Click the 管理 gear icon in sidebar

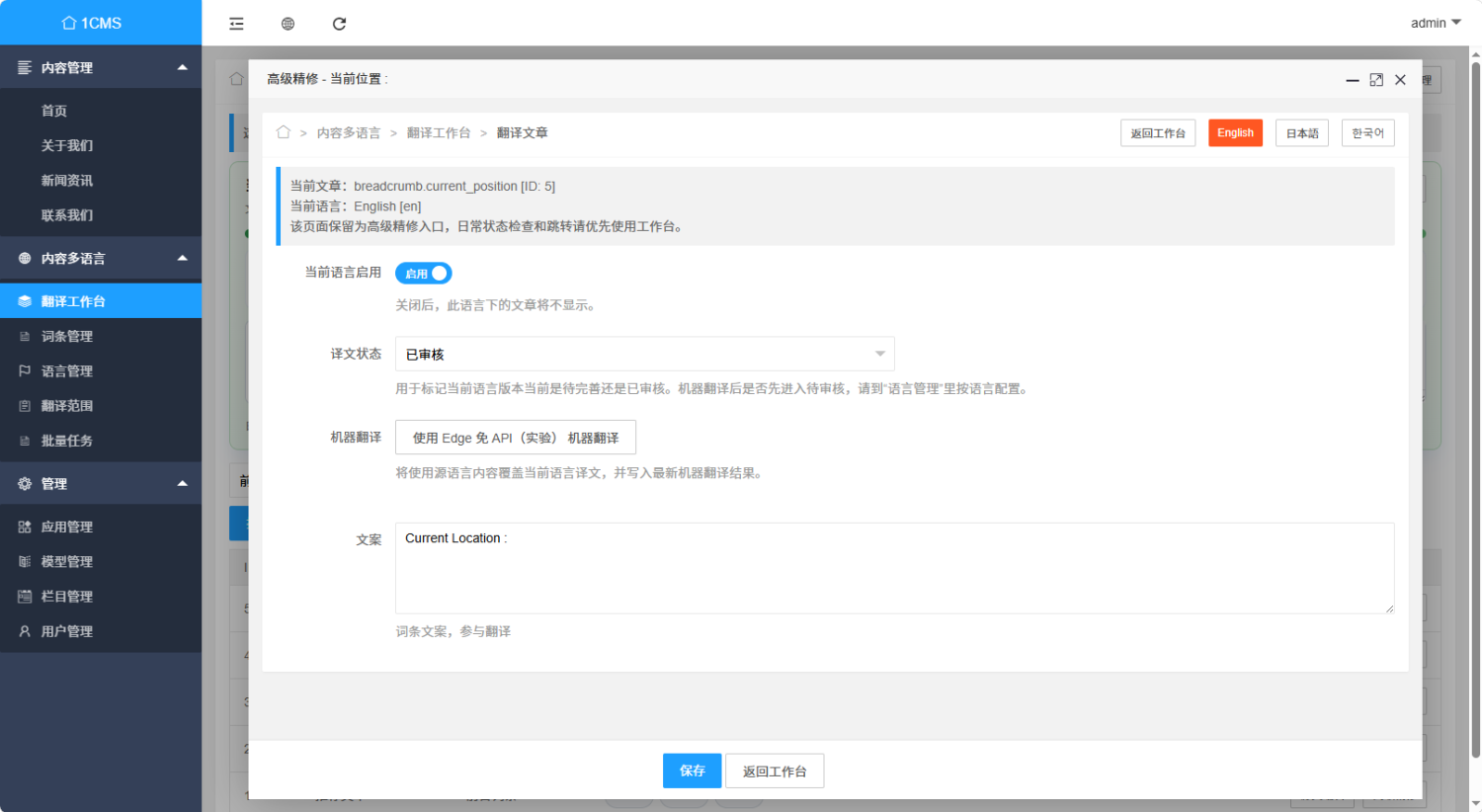[x=25, y=484]
